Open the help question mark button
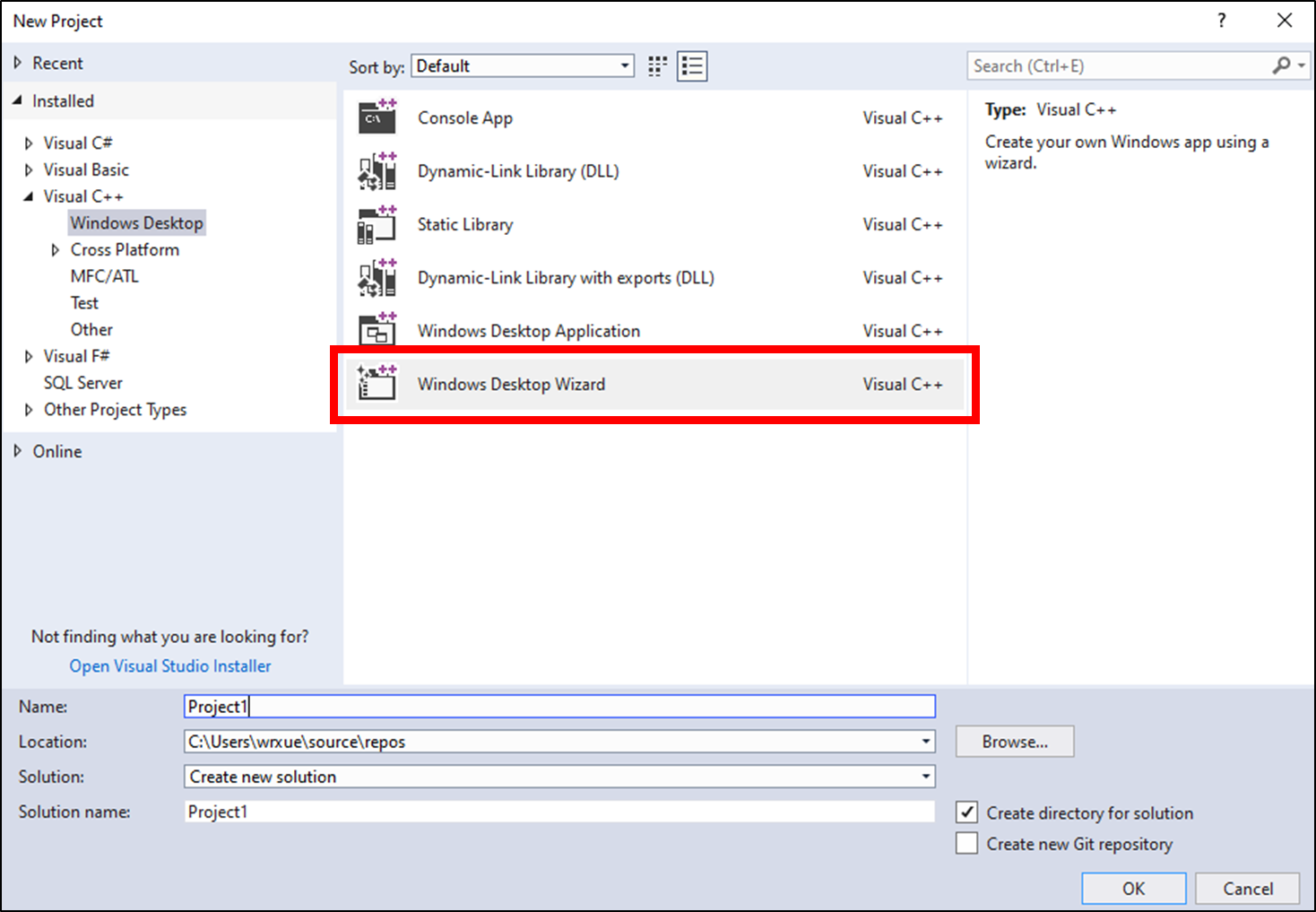 click(x=1222, y=20)
